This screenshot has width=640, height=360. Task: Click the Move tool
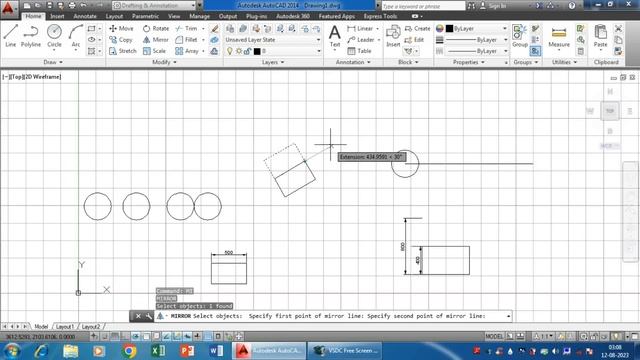[121, 28]
